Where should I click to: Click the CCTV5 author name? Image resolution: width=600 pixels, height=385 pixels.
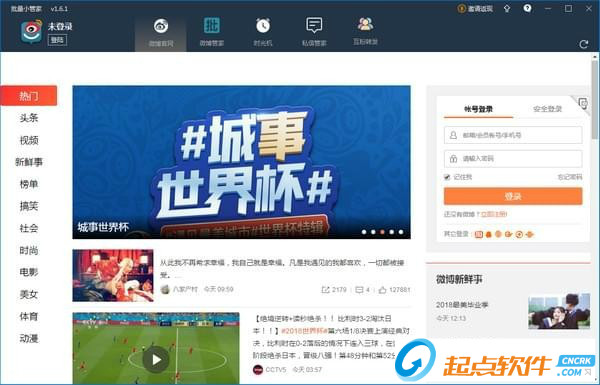click(276, 370)
